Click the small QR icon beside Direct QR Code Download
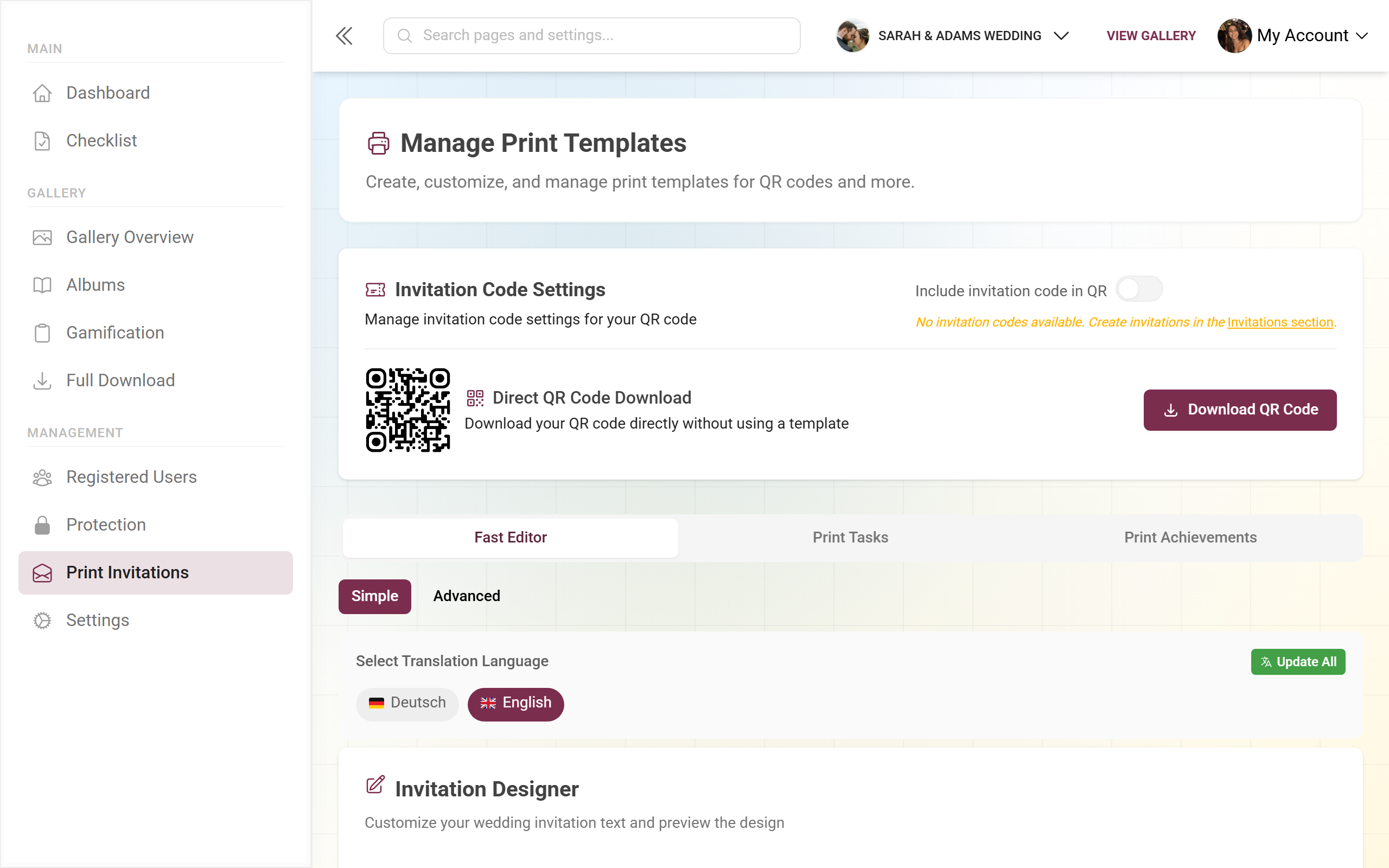The height and width of the screenshot is (868, 1389). pos(475,398)
